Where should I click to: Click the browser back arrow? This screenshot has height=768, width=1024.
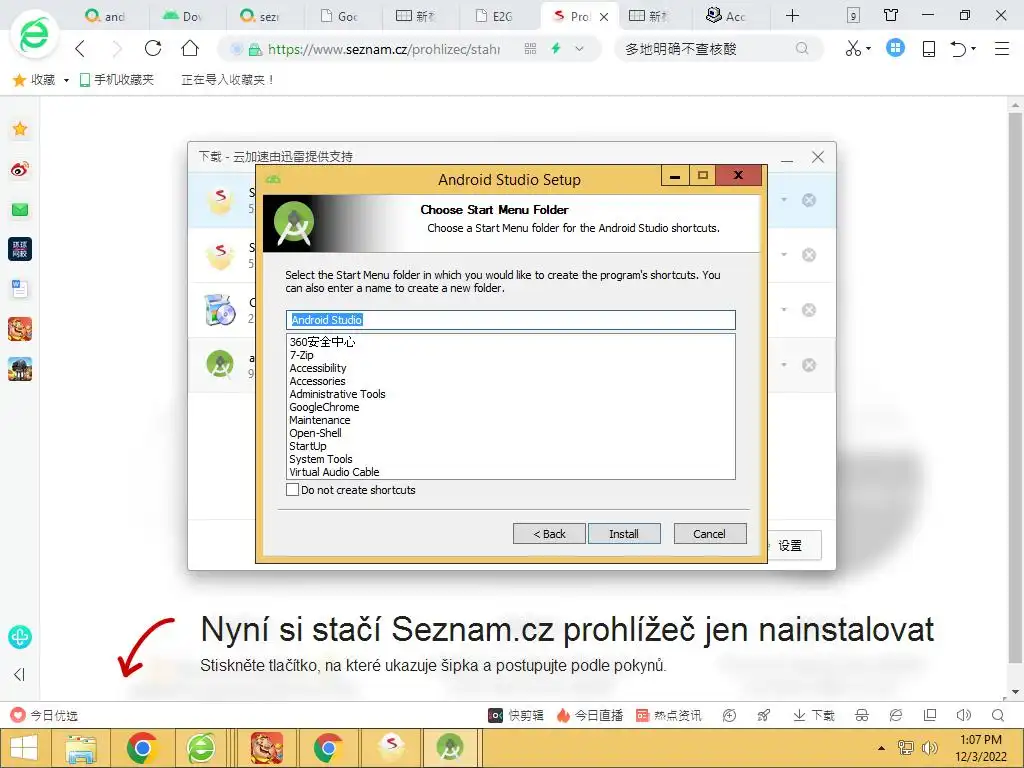80,48
